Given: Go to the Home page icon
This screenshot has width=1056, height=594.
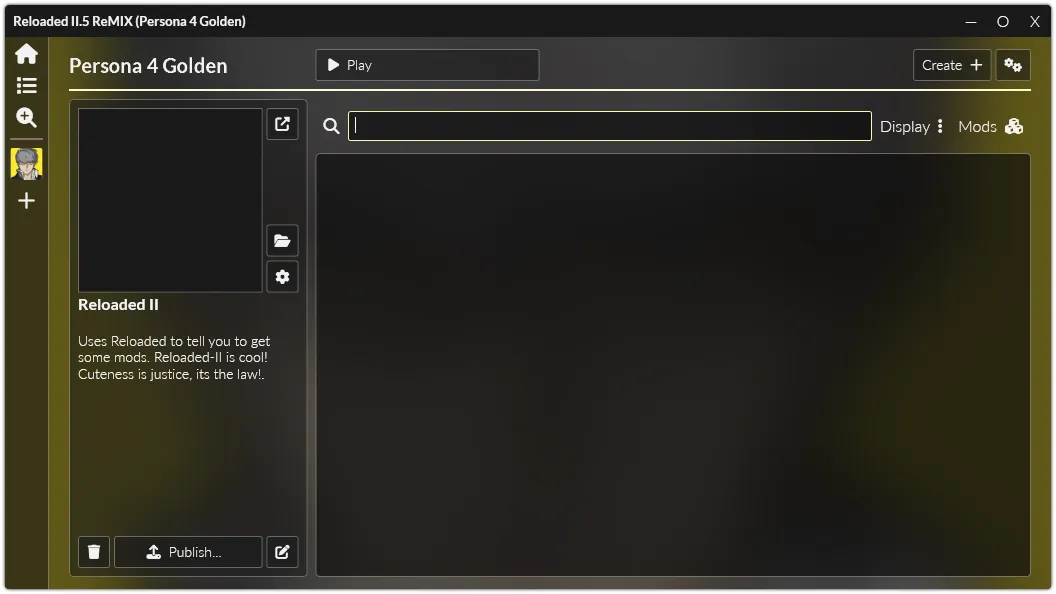Looking at the screenshot, I should click(x=26, y=54).
